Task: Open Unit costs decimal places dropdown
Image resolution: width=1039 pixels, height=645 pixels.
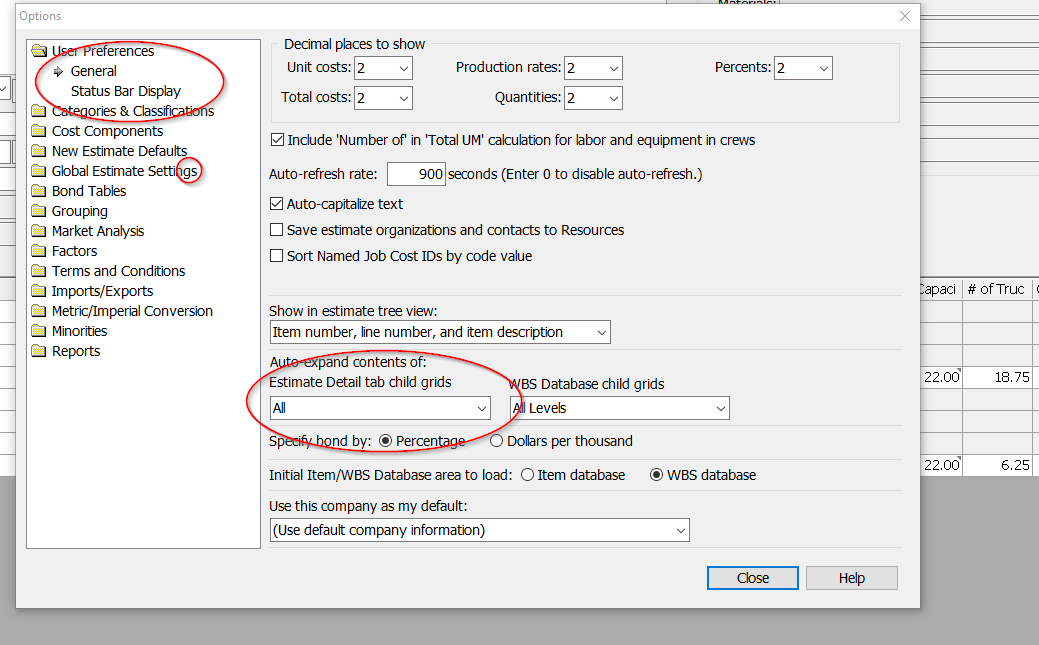Action: pos(384,68)
